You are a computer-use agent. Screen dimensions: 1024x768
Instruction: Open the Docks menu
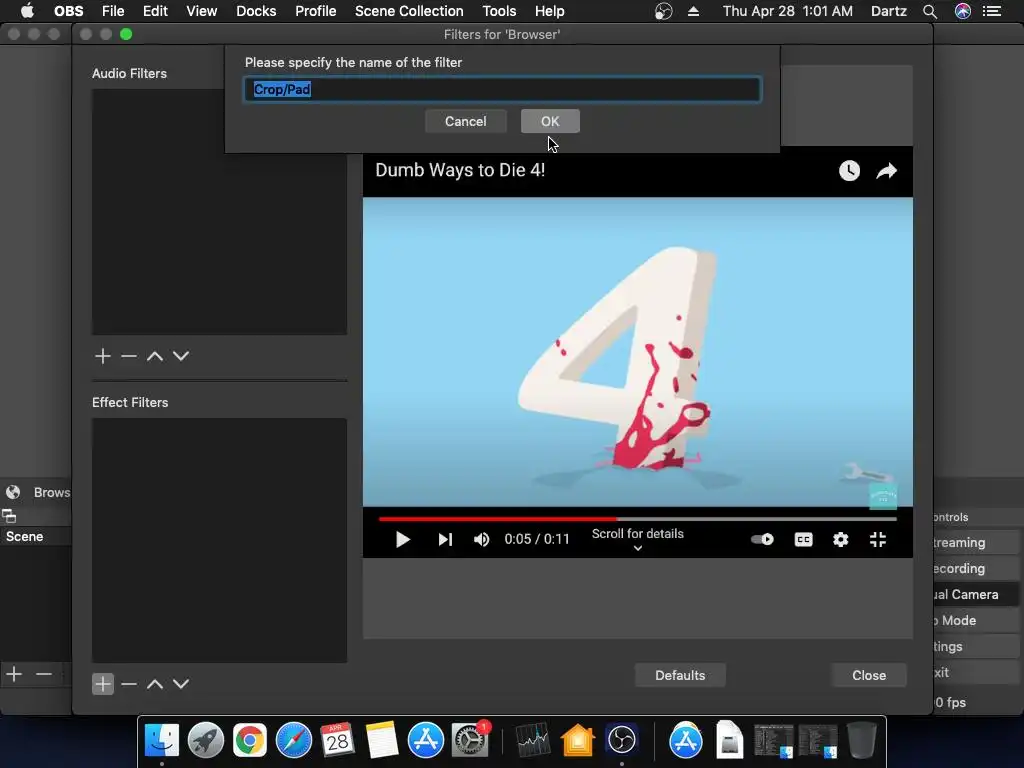256,11
